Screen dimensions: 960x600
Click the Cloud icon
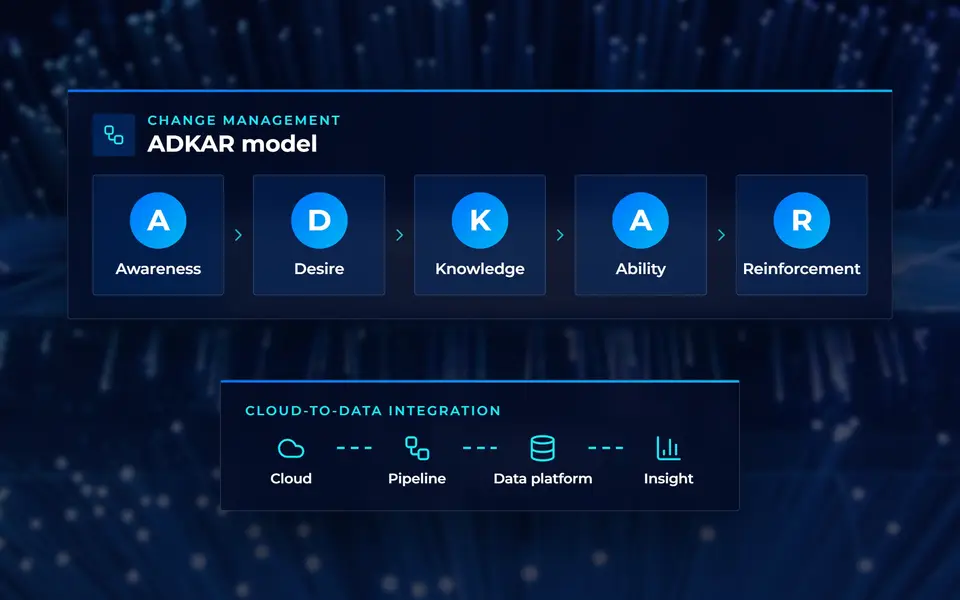coord(291,448)
